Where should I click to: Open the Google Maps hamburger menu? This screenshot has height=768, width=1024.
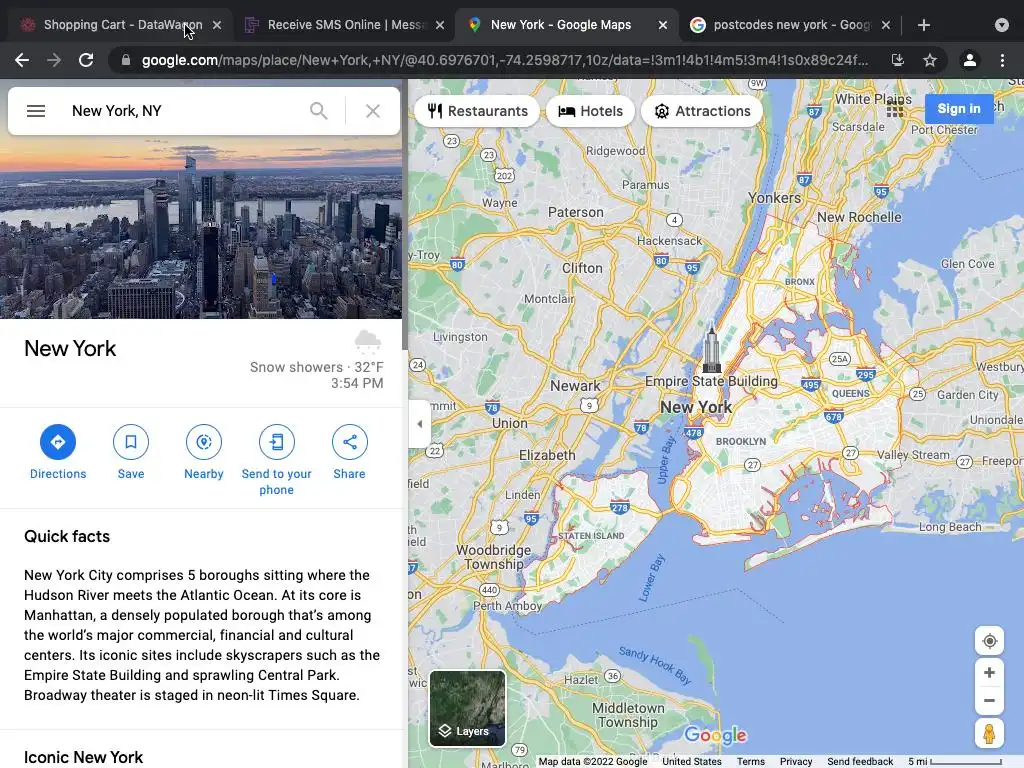[36, 111]
